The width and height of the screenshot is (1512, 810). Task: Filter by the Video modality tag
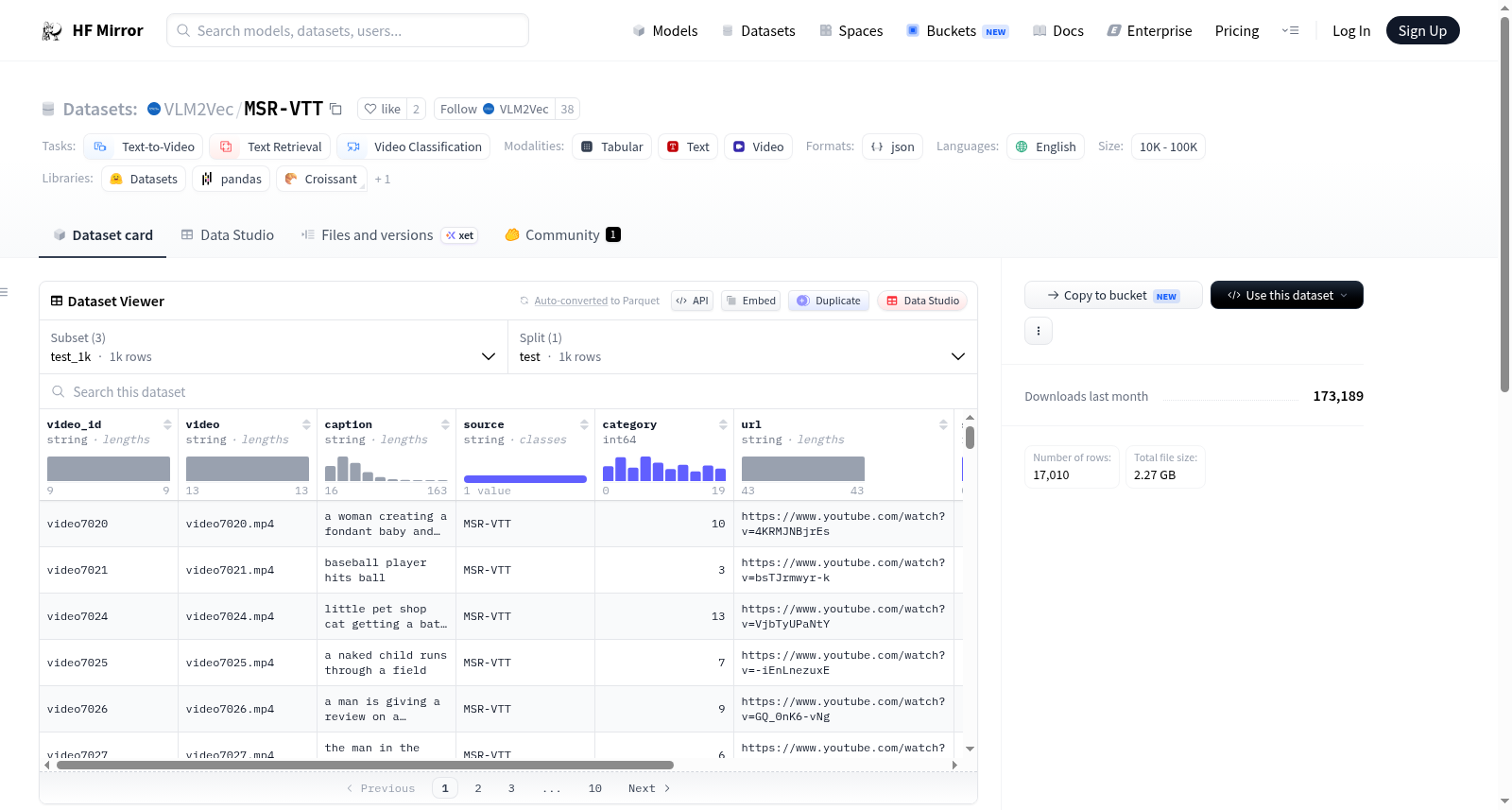(x=758, y=146)
